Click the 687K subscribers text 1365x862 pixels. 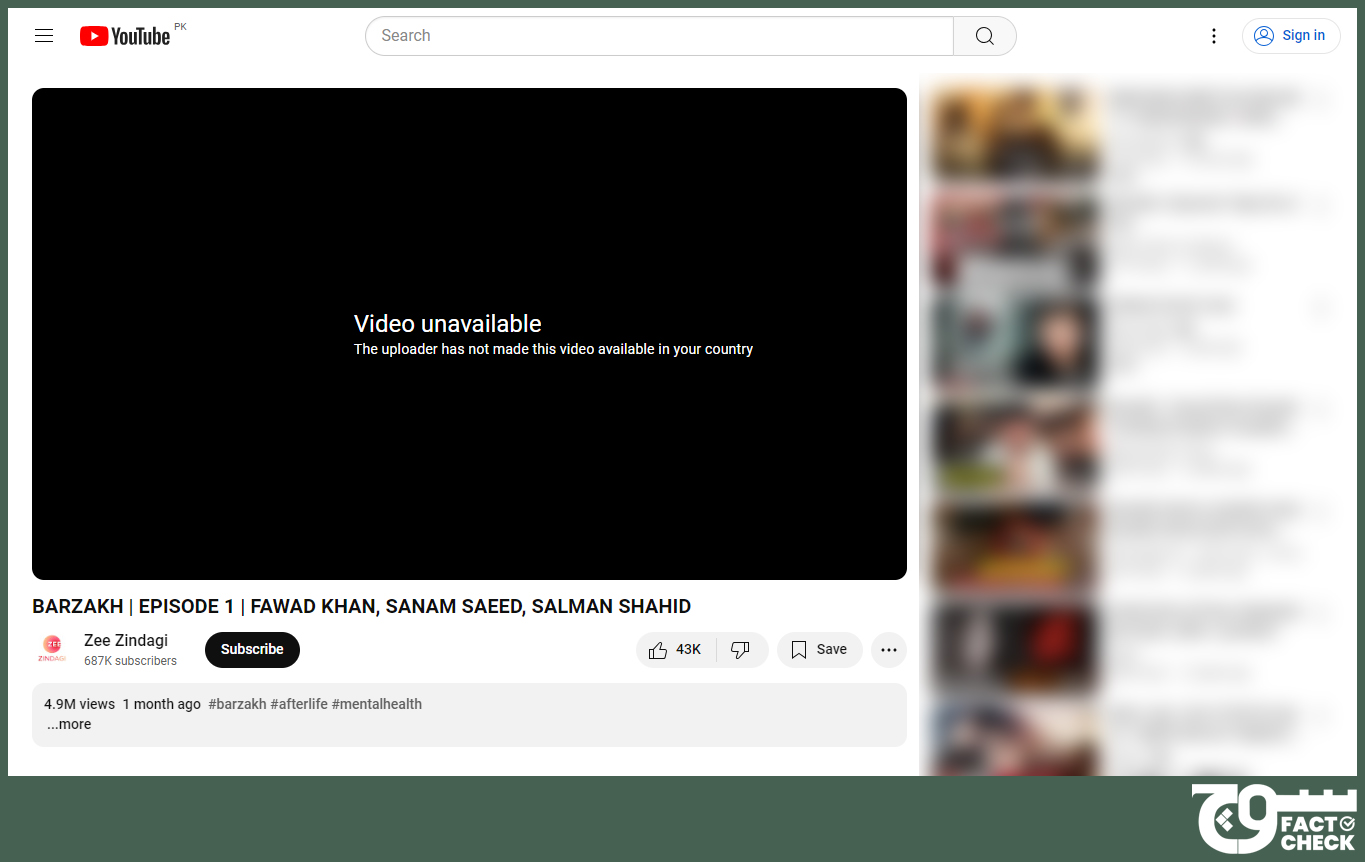coord(130,661)
